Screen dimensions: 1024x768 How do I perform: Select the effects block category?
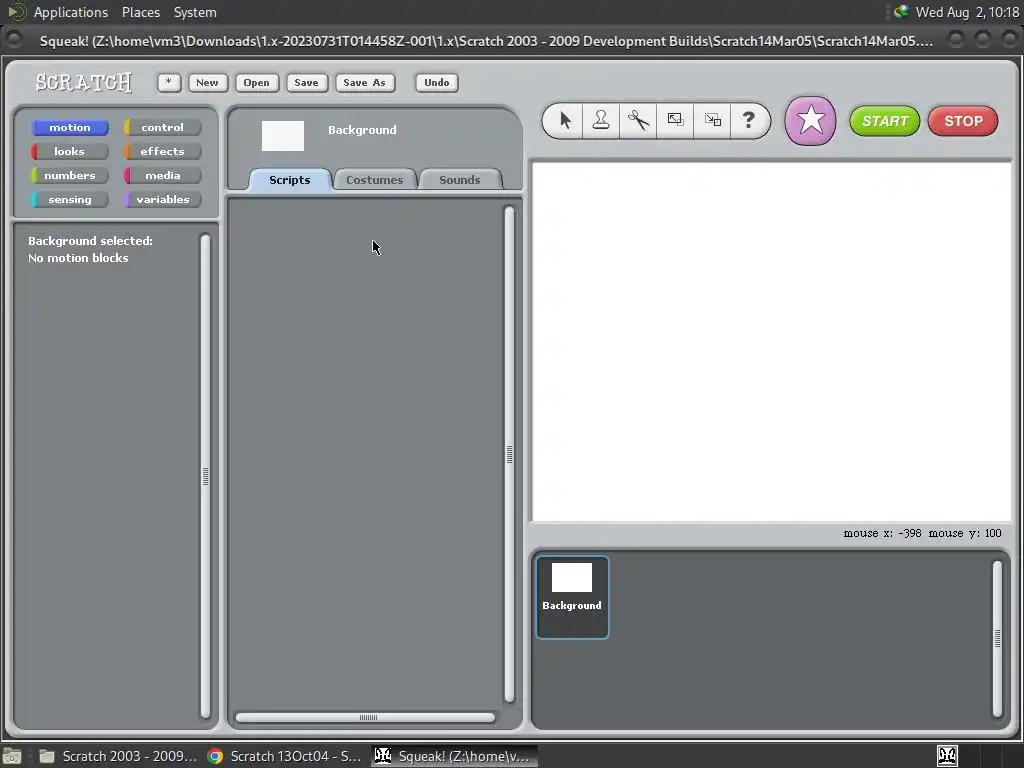(x=162, y=152)
